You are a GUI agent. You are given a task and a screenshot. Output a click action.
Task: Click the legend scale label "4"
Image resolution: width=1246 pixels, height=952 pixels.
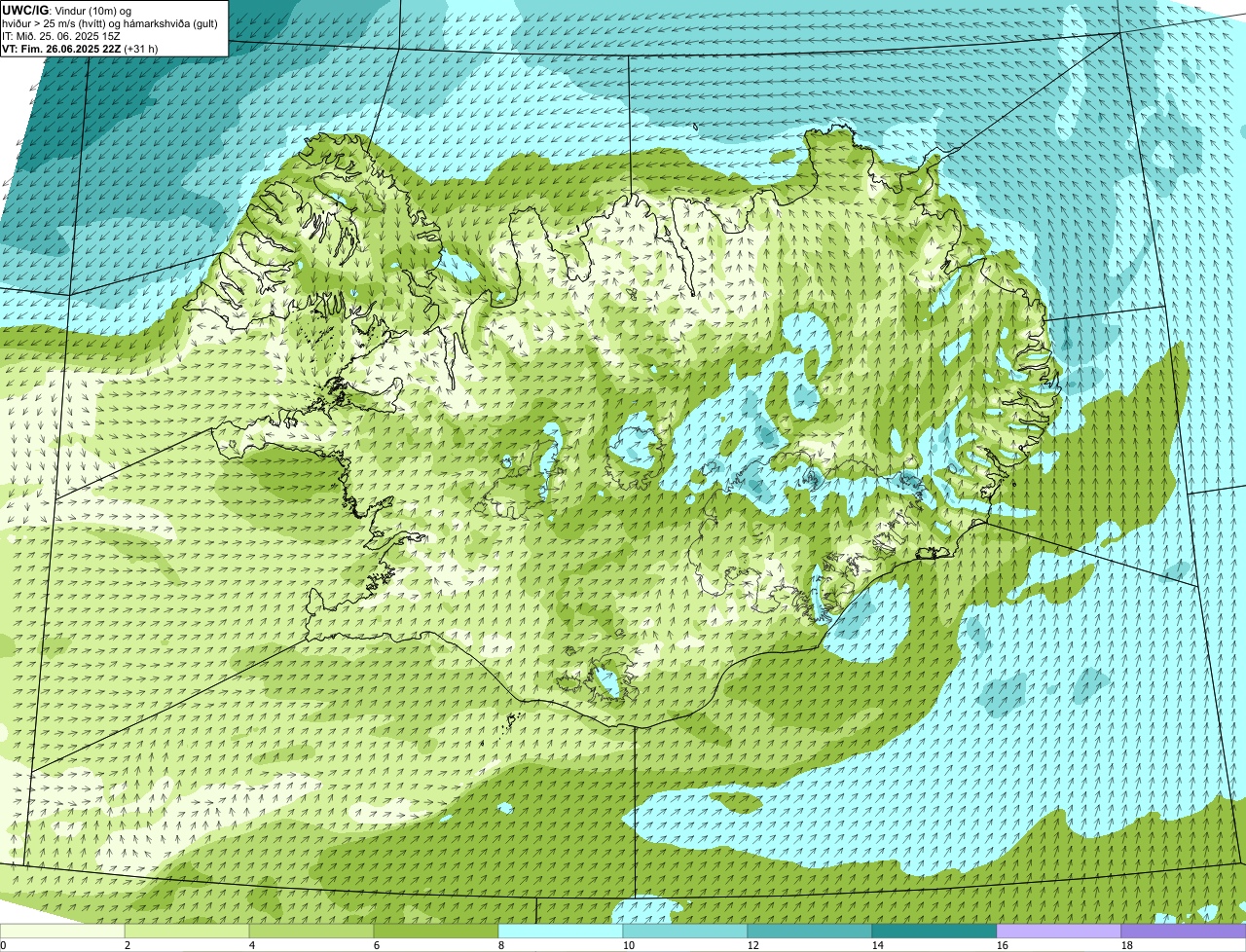pyautogui.click(x=252, y=945)
